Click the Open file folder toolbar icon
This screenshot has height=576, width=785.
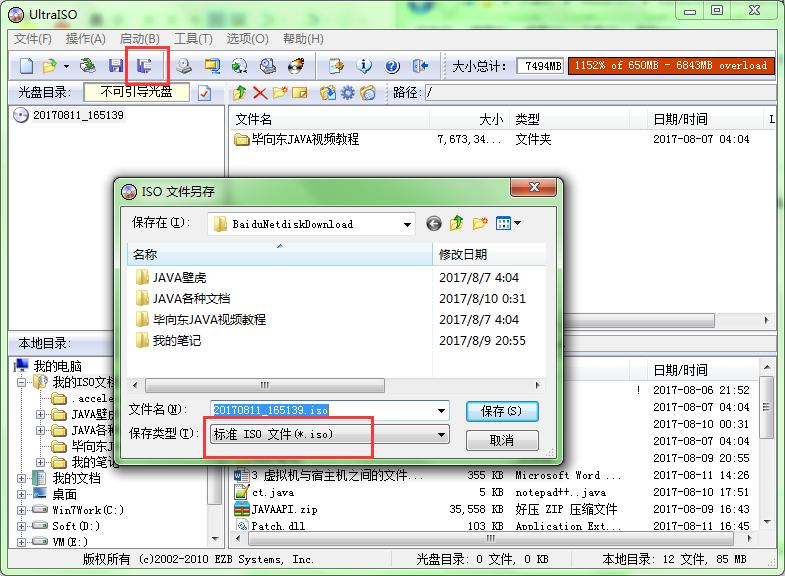[x=49, y=66]
